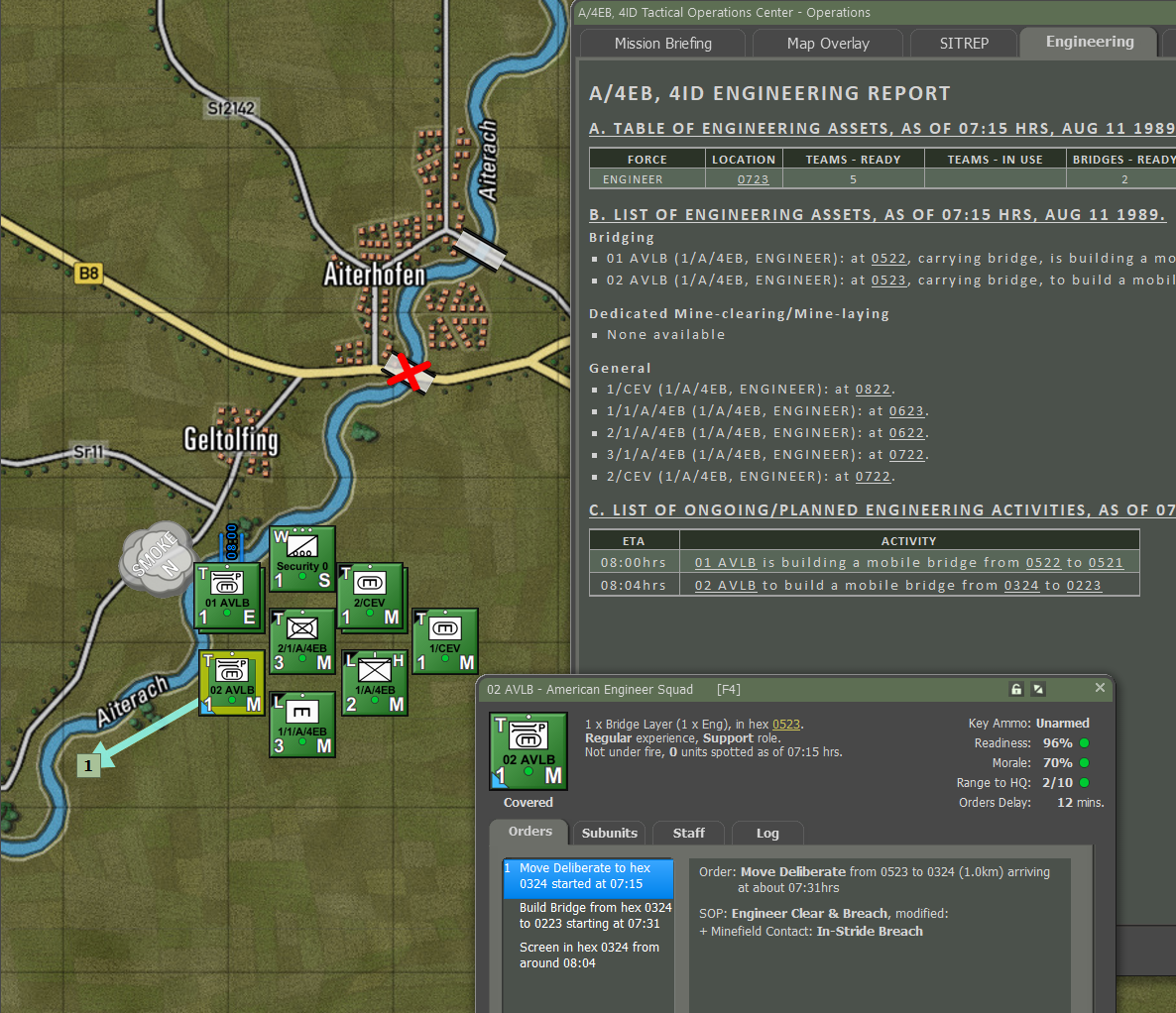Viewport: 1176px width, 1013px height.
Task: Click the 0723 location link in the assets table
Action: [x=753, y=179]
